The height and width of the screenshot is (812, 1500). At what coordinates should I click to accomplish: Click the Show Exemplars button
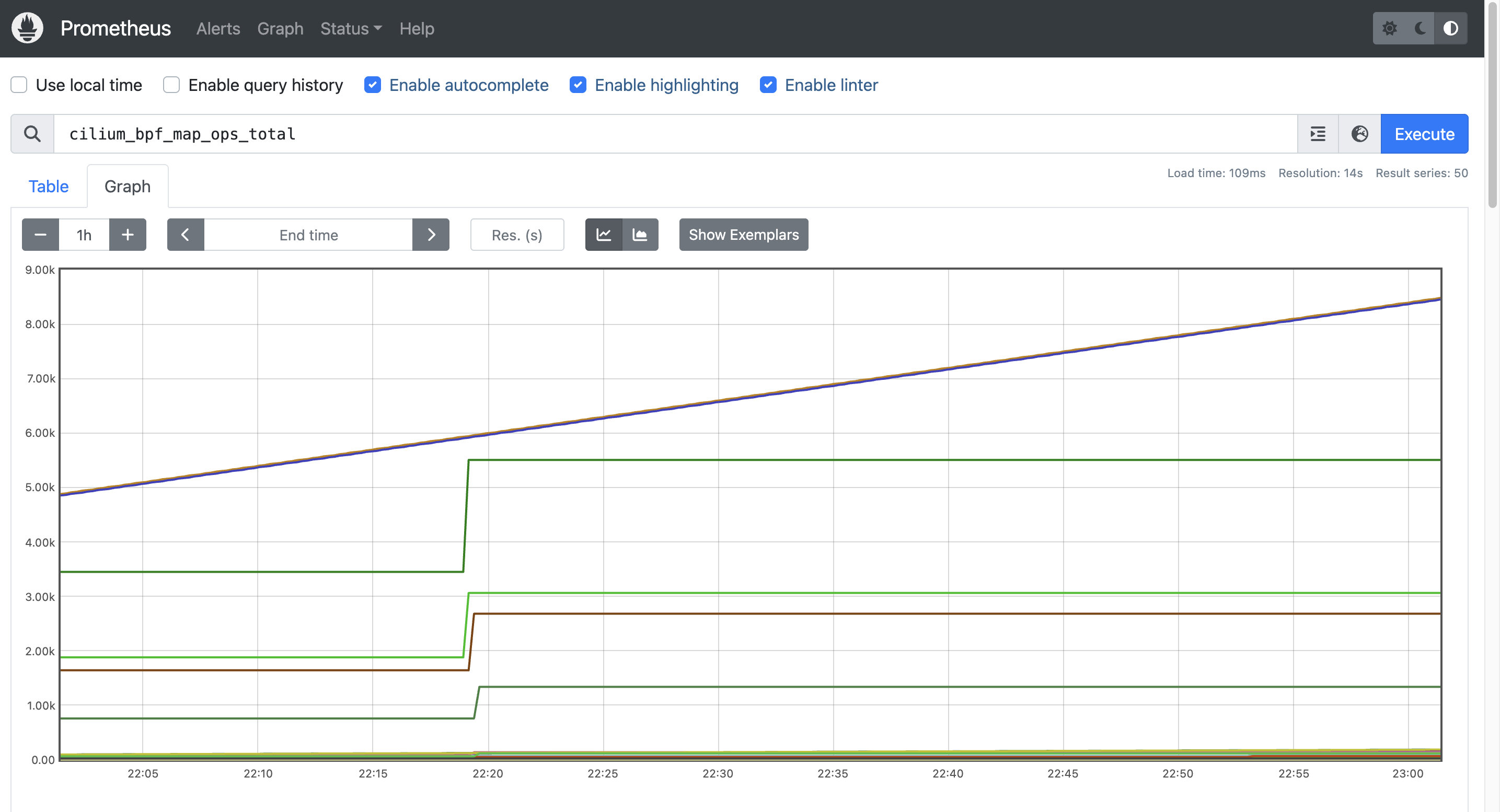(743, 235)
